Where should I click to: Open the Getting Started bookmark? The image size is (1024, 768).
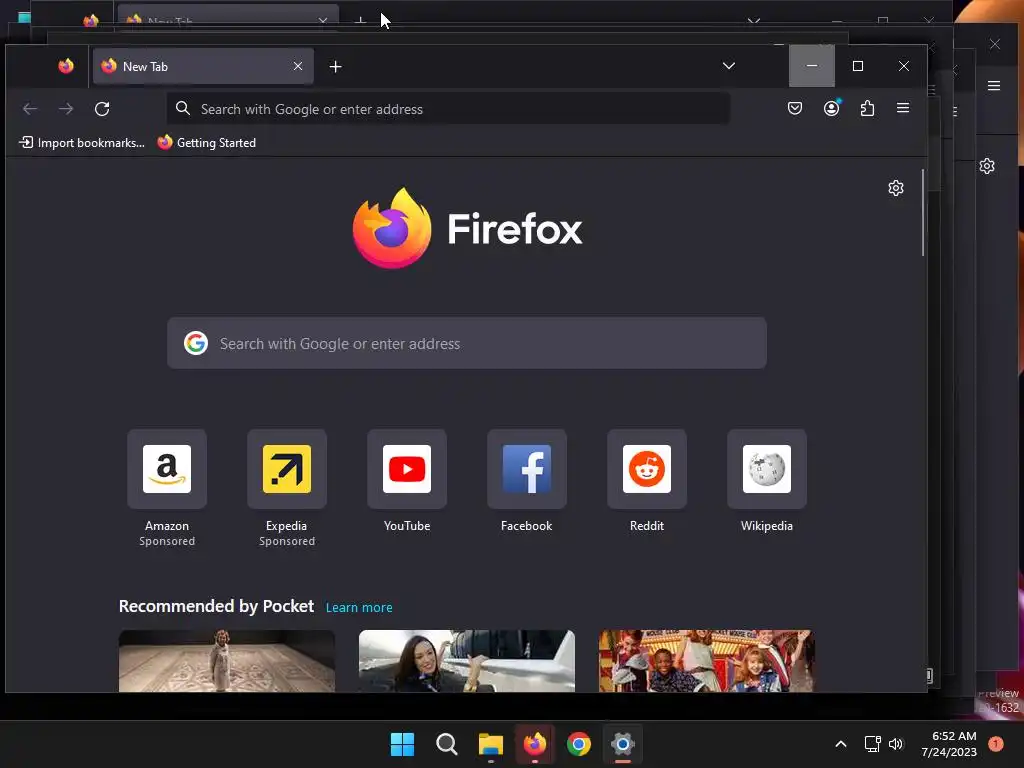(x=206, y=142)
